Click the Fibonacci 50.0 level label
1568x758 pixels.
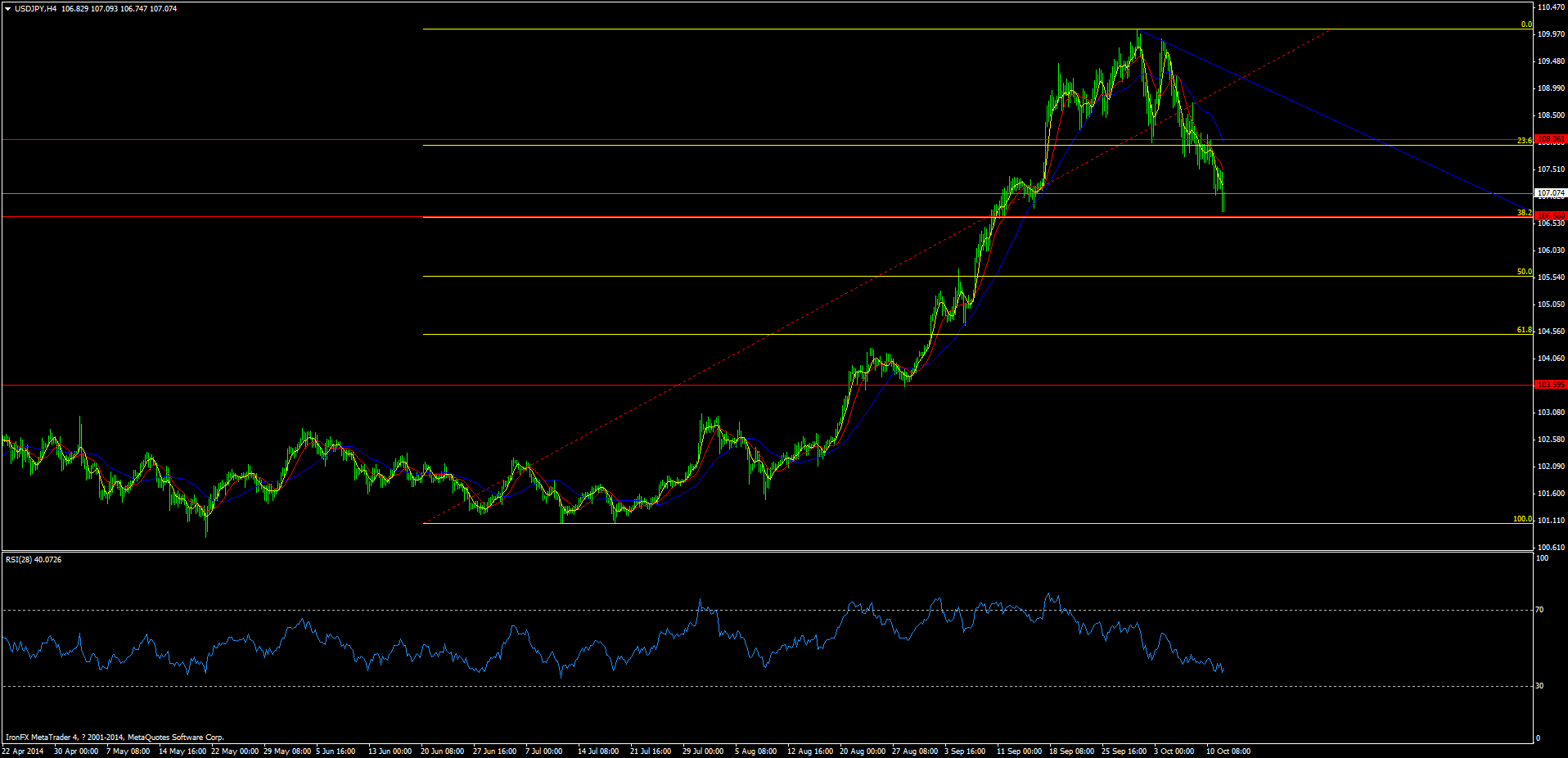pyautogui.click(x=1524, y=272)
